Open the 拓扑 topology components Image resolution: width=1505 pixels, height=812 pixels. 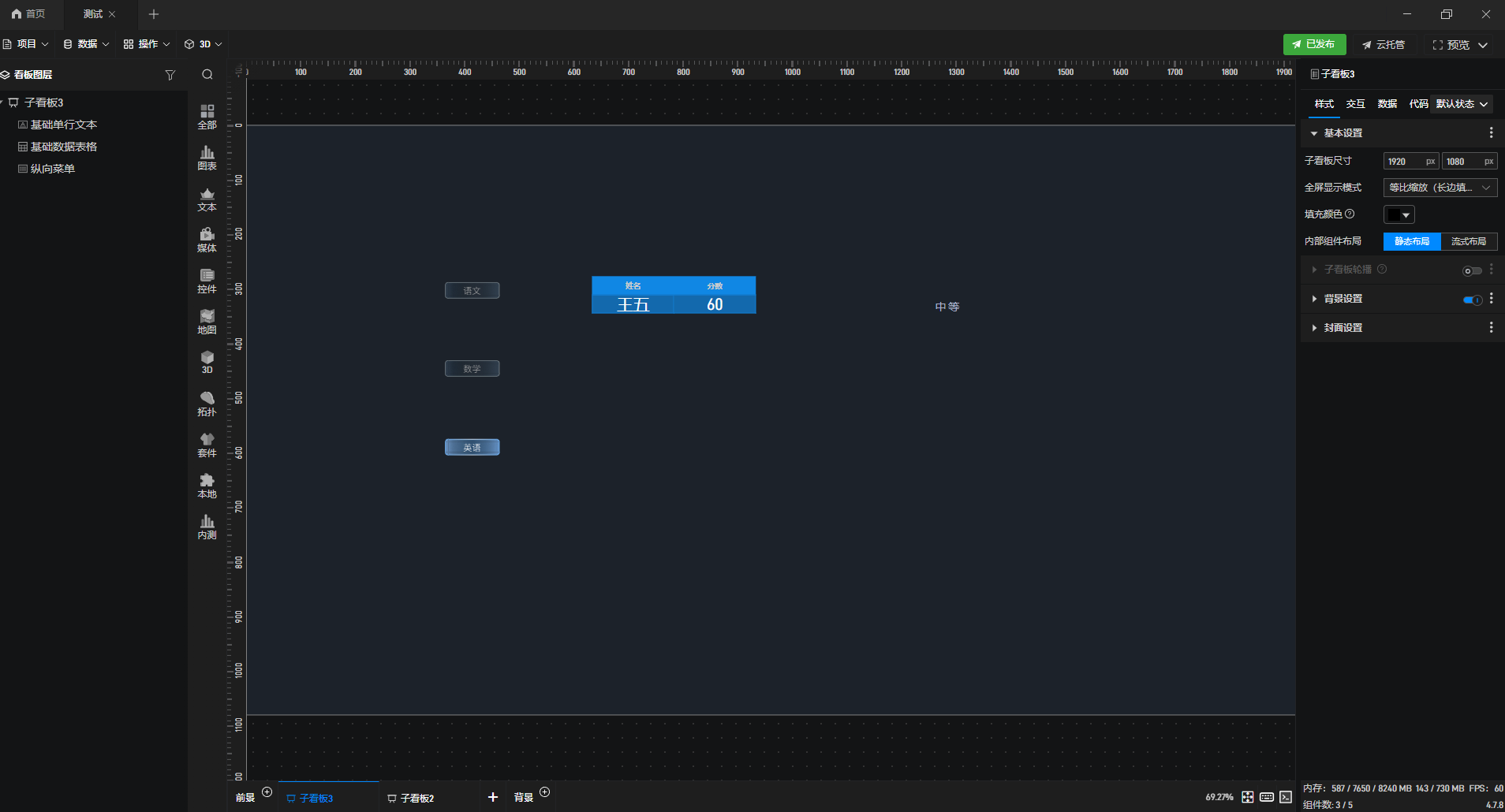pyautogui.click(x=207, y=404)
